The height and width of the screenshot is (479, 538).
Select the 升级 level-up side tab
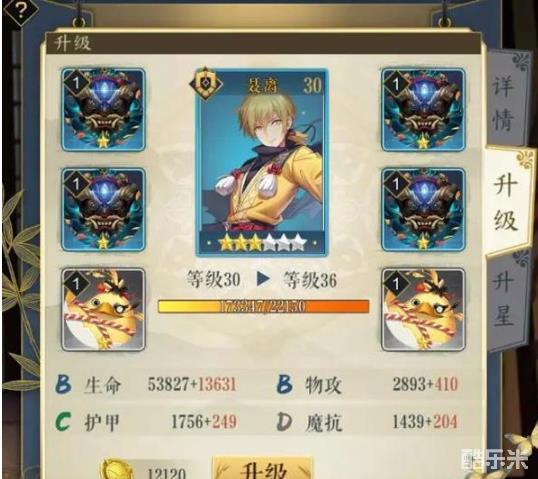pyautogui.click(x=506, y=202)
